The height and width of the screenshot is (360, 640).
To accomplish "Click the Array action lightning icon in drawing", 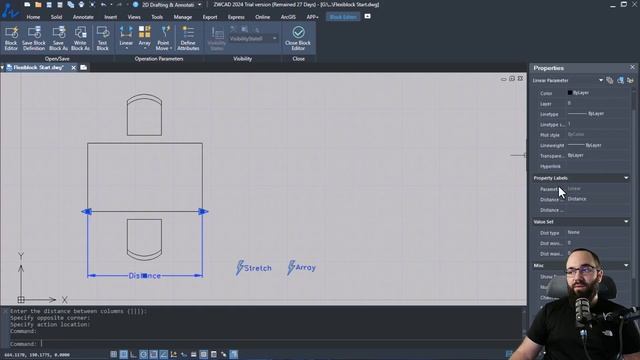I will [x=291, y=267].
